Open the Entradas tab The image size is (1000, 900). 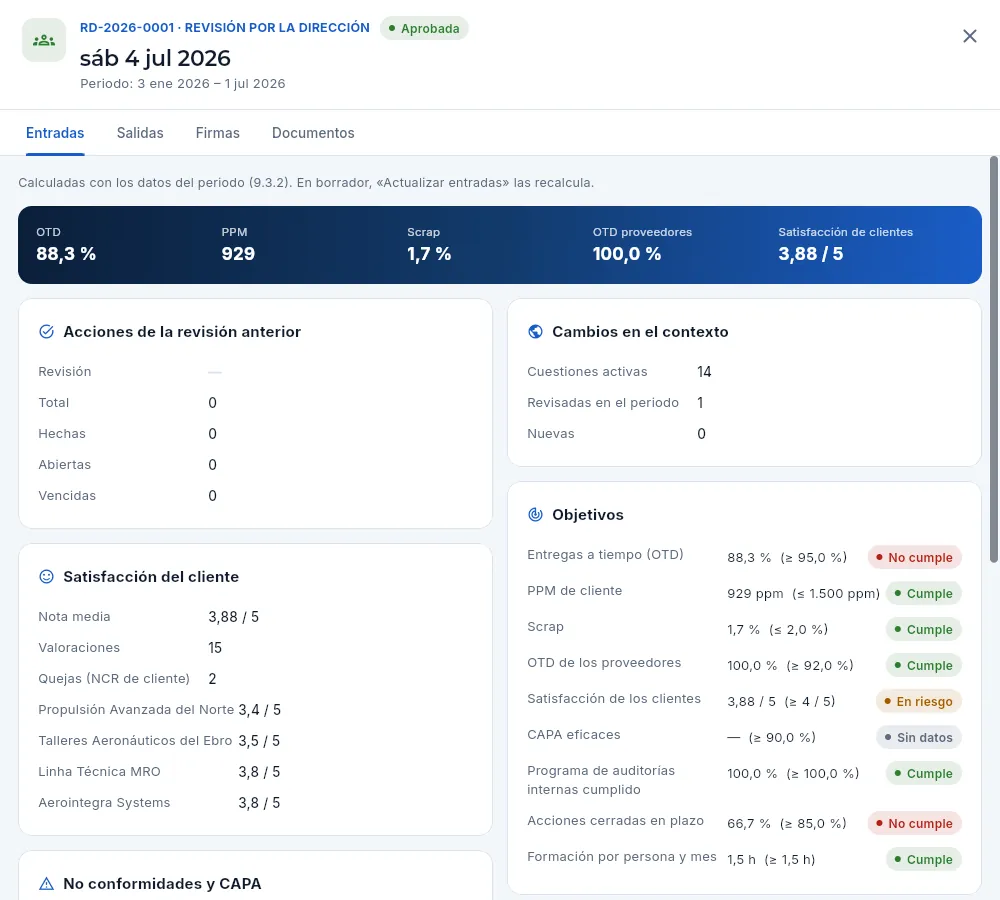click(x=55, y=133)
